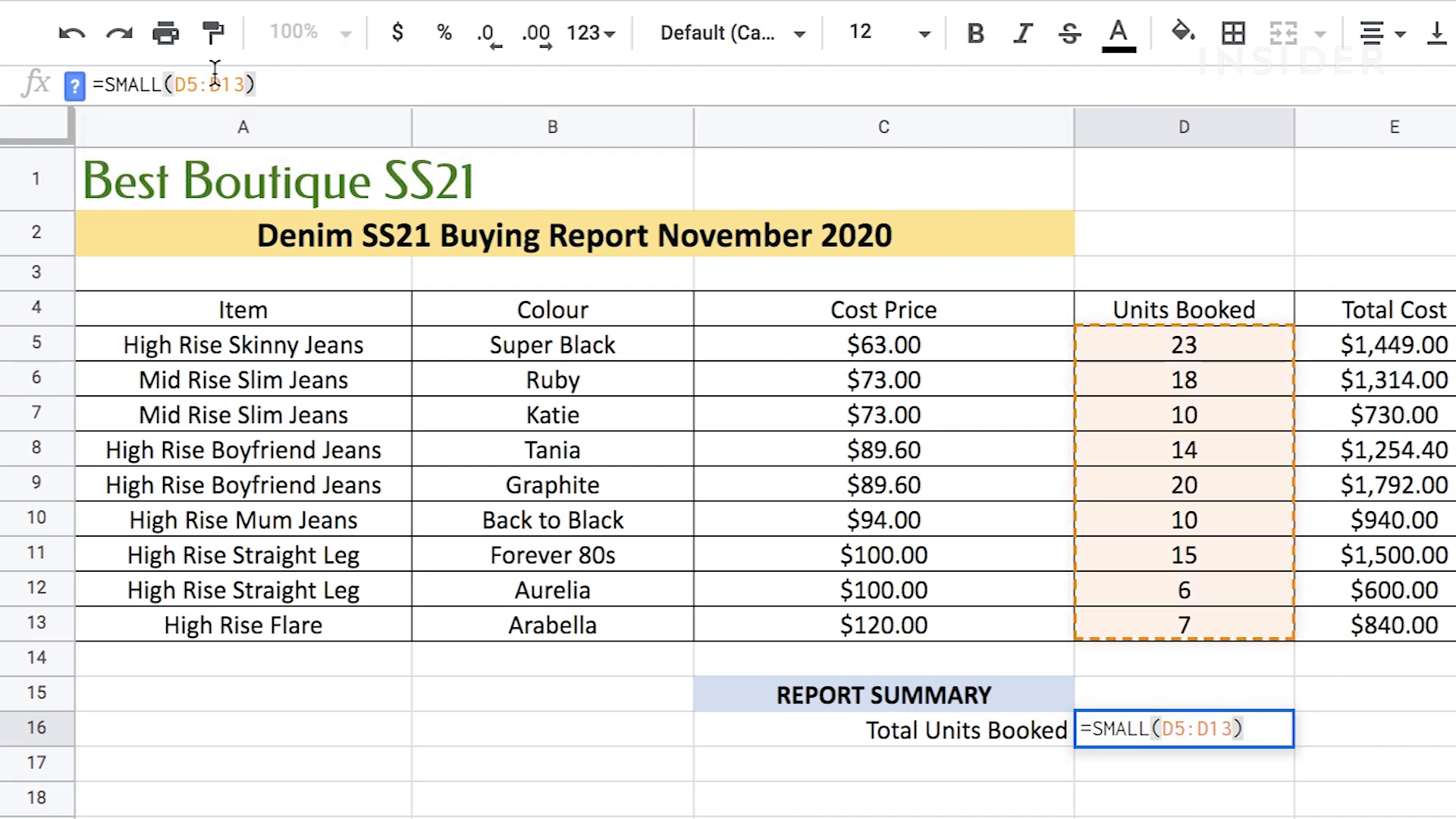Image resolution: width=1456 pixels, height=819 pixels.
Task: Expand the Default font family dropdown
Action: coord(733,33)
